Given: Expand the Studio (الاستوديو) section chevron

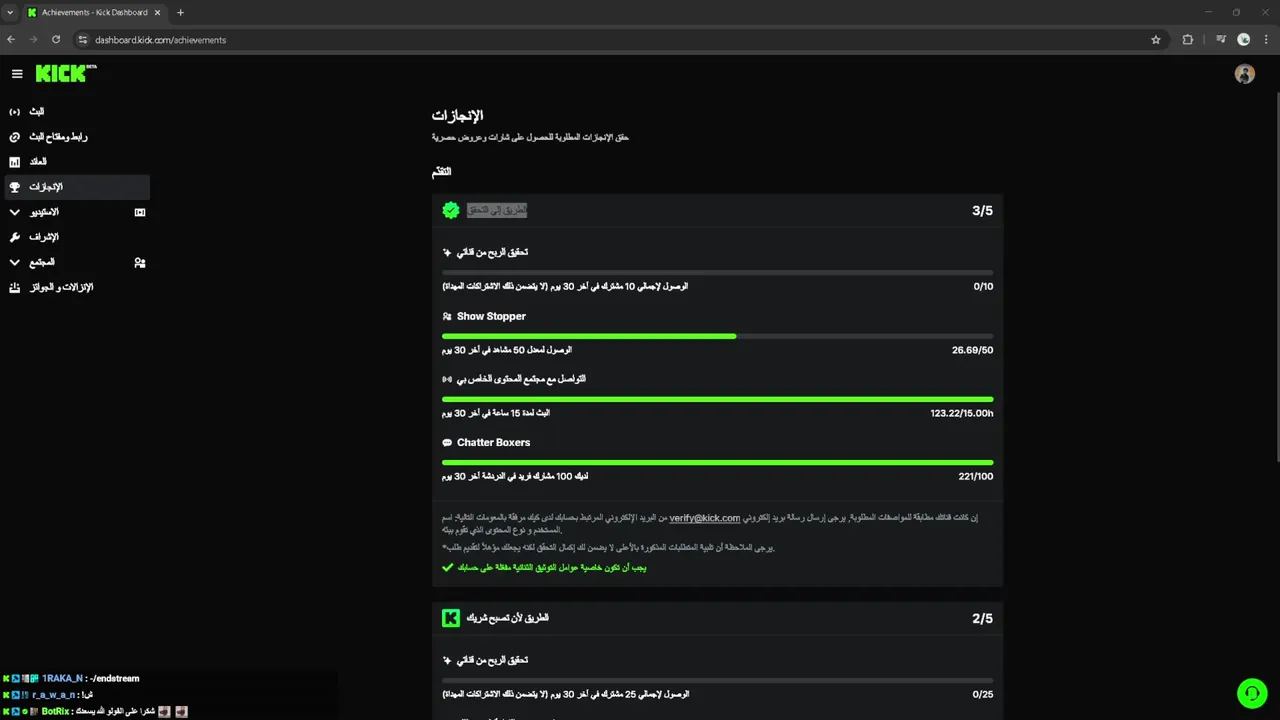Looking at the screenshot, I should (x=14, y=212).
